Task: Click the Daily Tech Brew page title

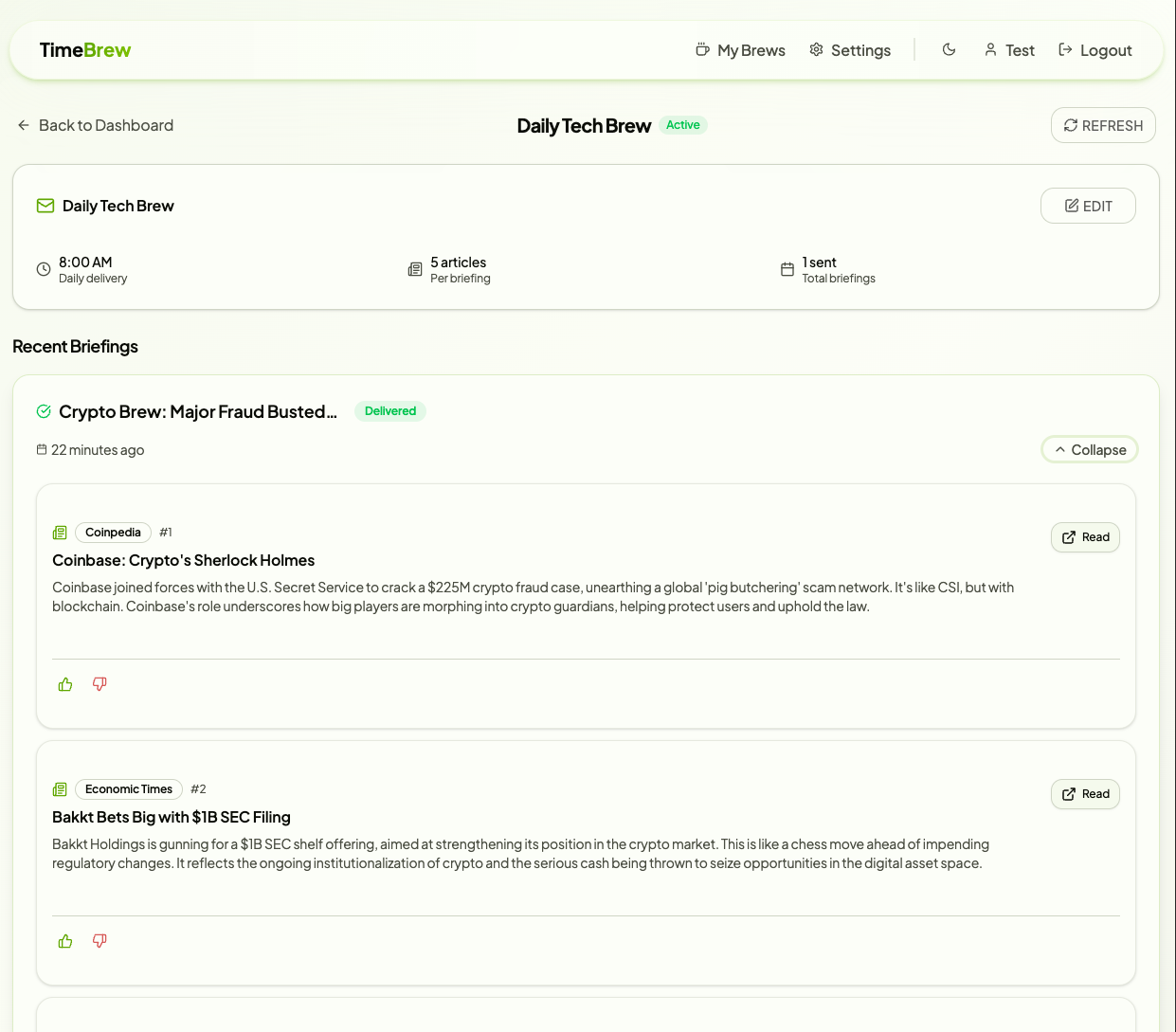Action: tap(584, 126)
